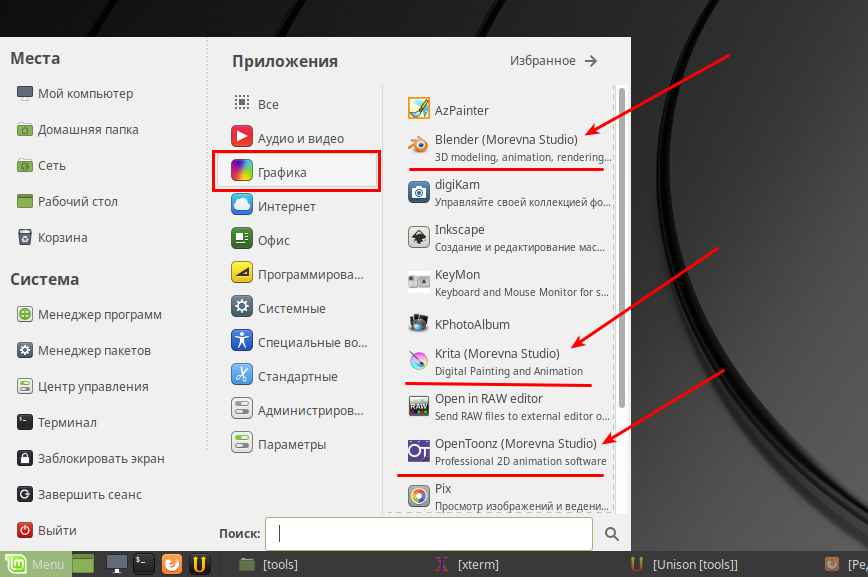Image resolution: width=868 pixels, height=577 pixels.
Task: Open the Сеть network place
Action: coord(42,165)
